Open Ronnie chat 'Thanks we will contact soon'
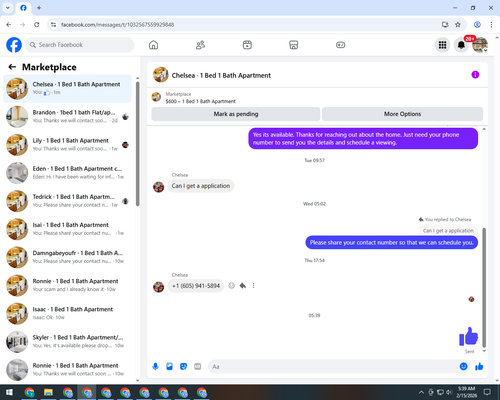The width and height of the screenshot is (500, 400). click(x=67, y=370)
